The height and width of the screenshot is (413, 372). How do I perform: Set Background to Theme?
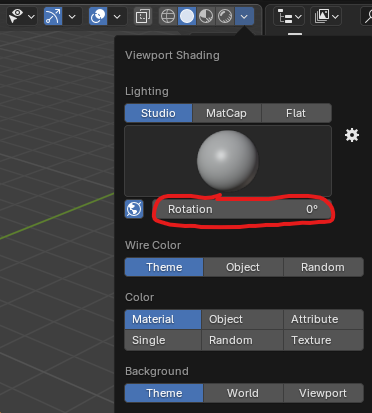tap(164, 393)
